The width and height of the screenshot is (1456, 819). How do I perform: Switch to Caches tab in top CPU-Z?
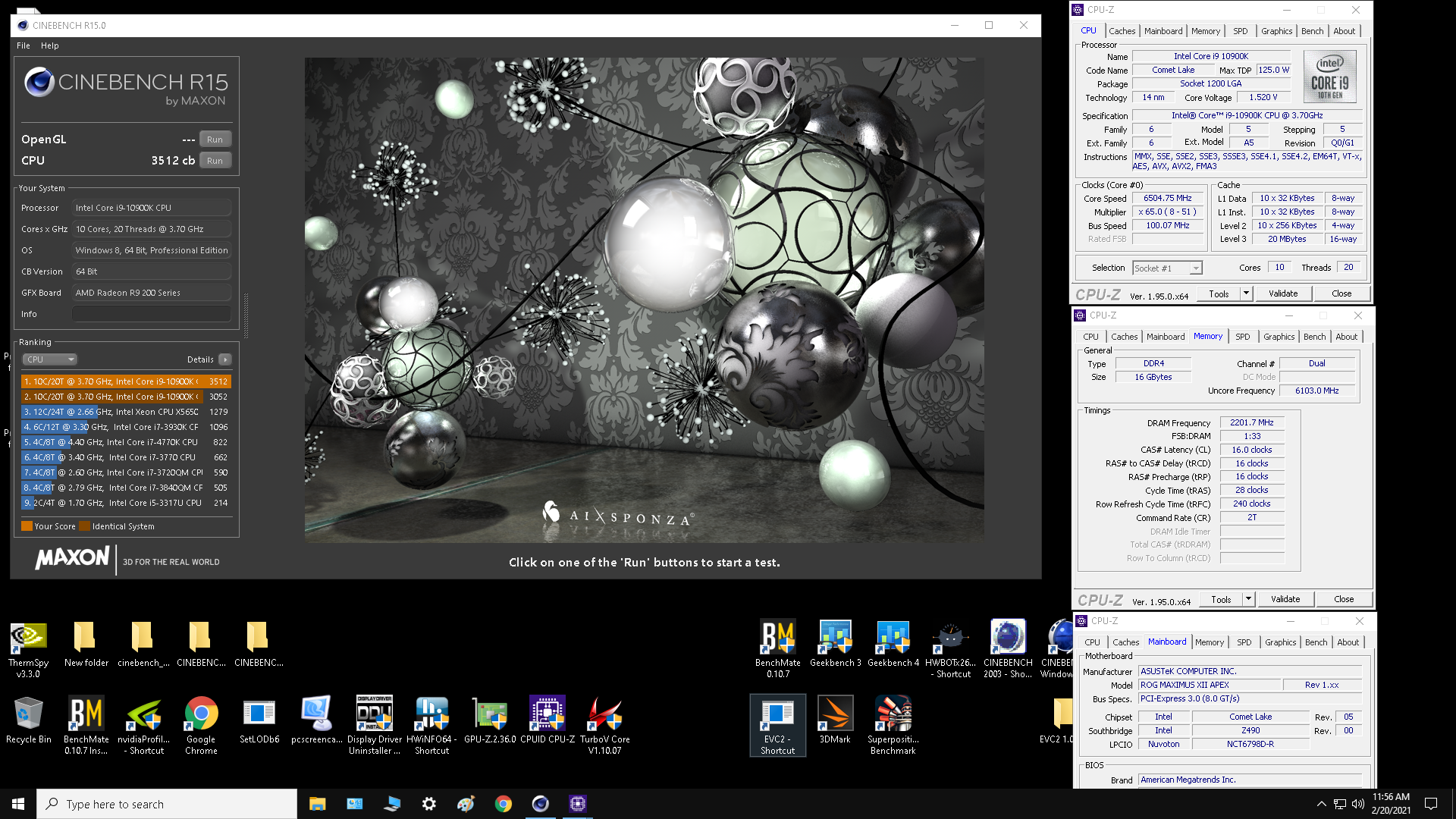click(1122, 31)
